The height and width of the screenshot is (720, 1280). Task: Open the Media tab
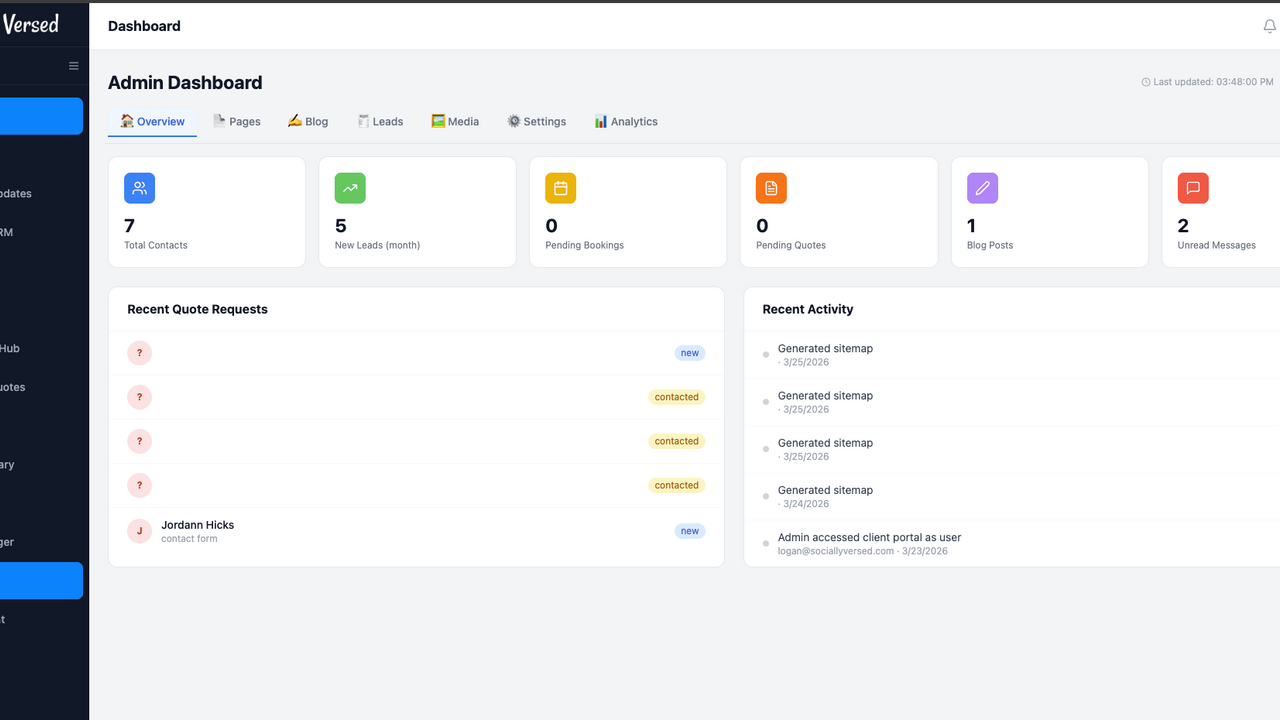[x=455, y=121]
